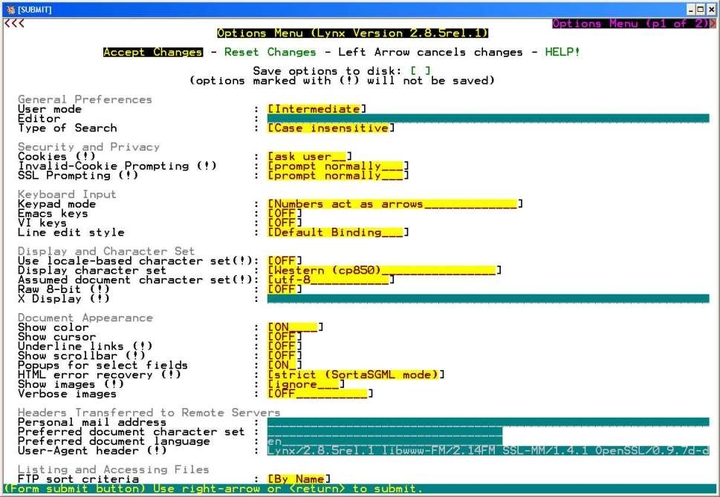Image resolution: width=720 pixels, height=497 pixels.
Task: Click Keyboard Input section heading
Action: point(67,194)
